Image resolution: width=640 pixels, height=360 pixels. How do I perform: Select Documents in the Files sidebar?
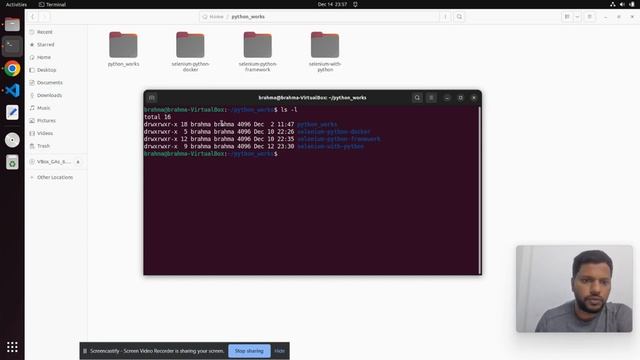(x=56, y=82)
